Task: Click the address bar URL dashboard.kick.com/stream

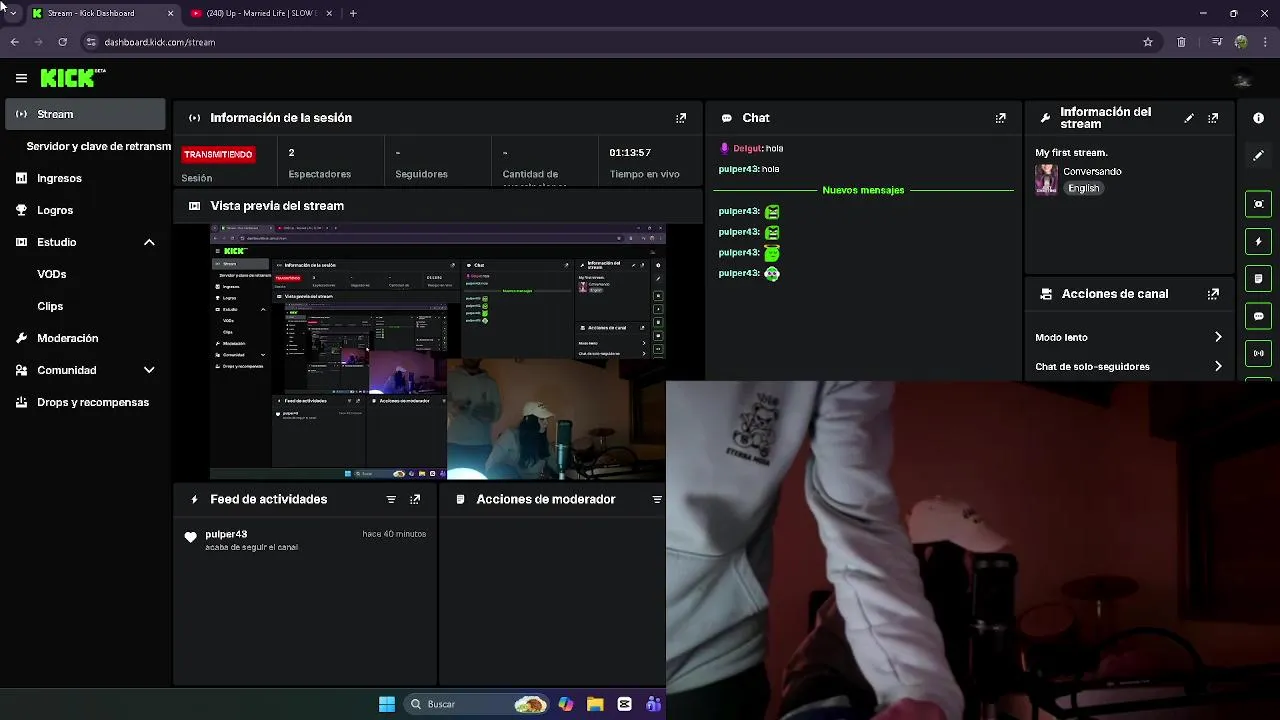Action: (160, 42)
